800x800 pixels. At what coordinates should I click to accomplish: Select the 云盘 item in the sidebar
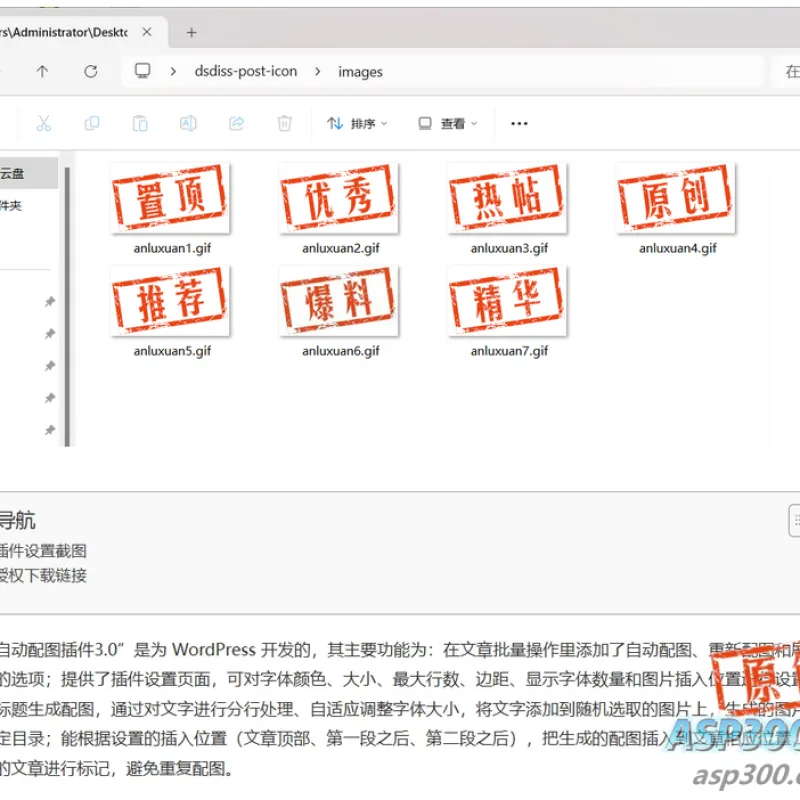(x=29, y=173)
